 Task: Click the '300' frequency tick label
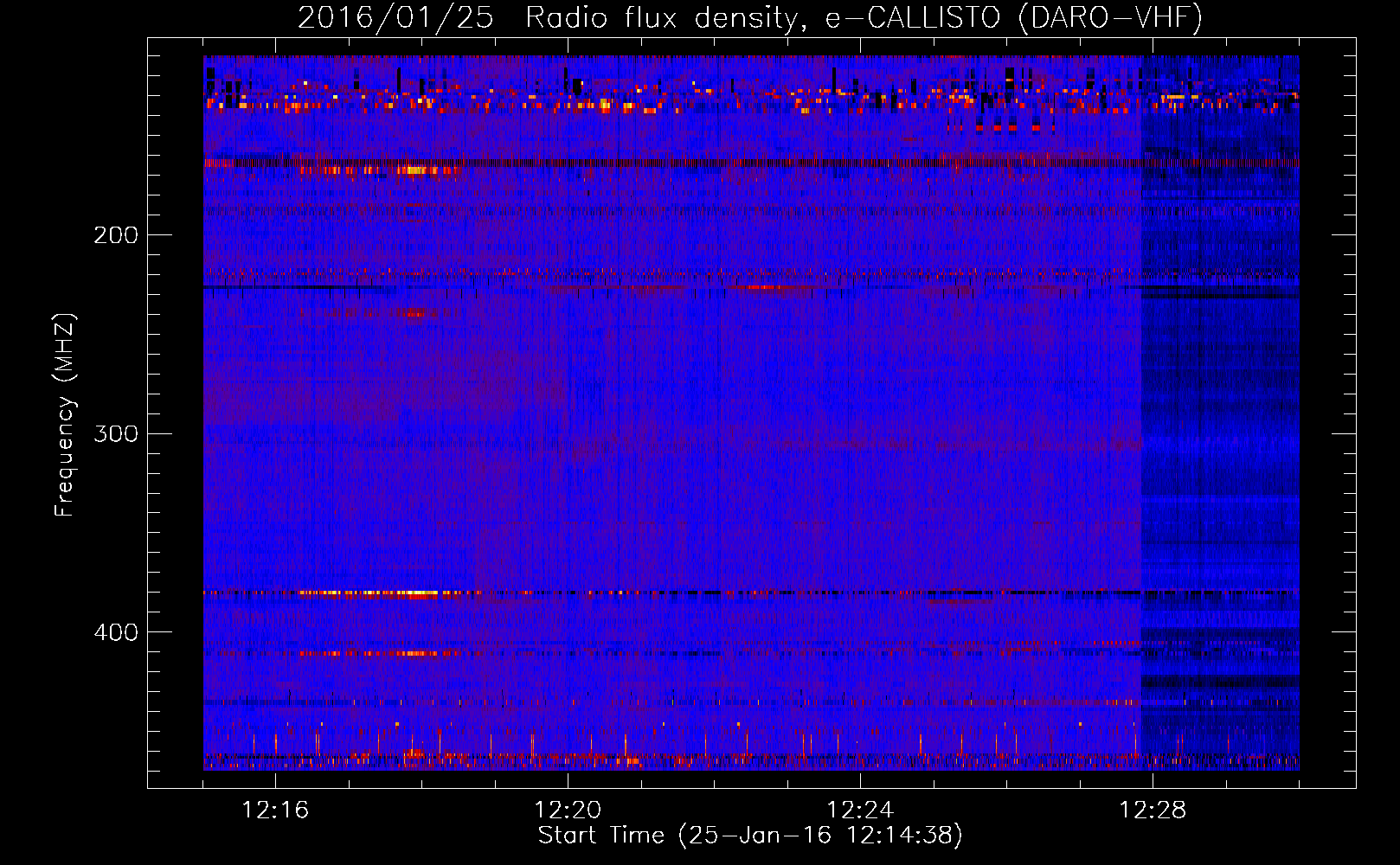[x=116, y=433]
